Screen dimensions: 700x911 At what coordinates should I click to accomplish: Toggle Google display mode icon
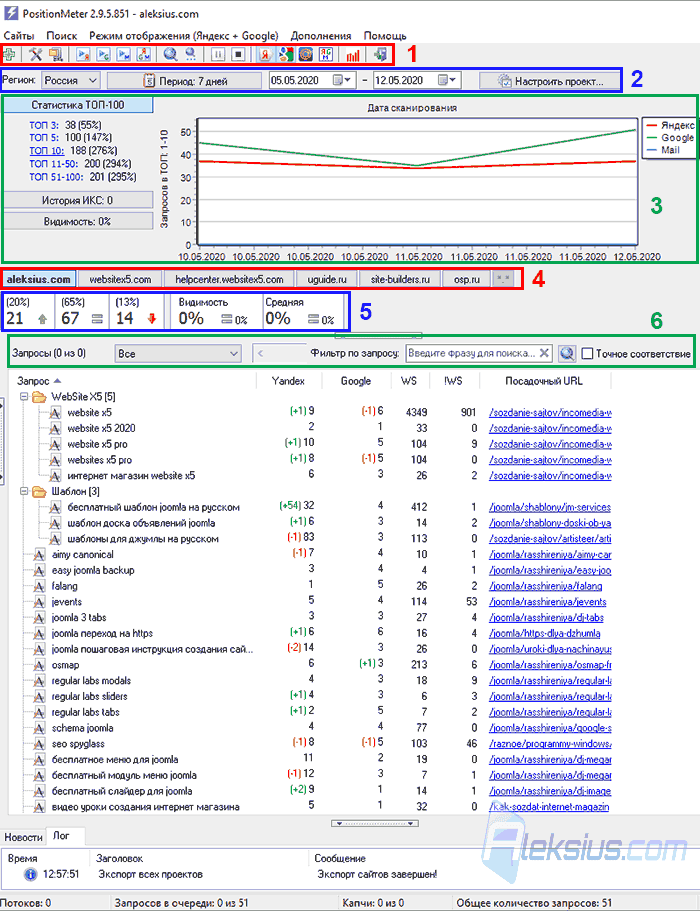click(285, 55)
